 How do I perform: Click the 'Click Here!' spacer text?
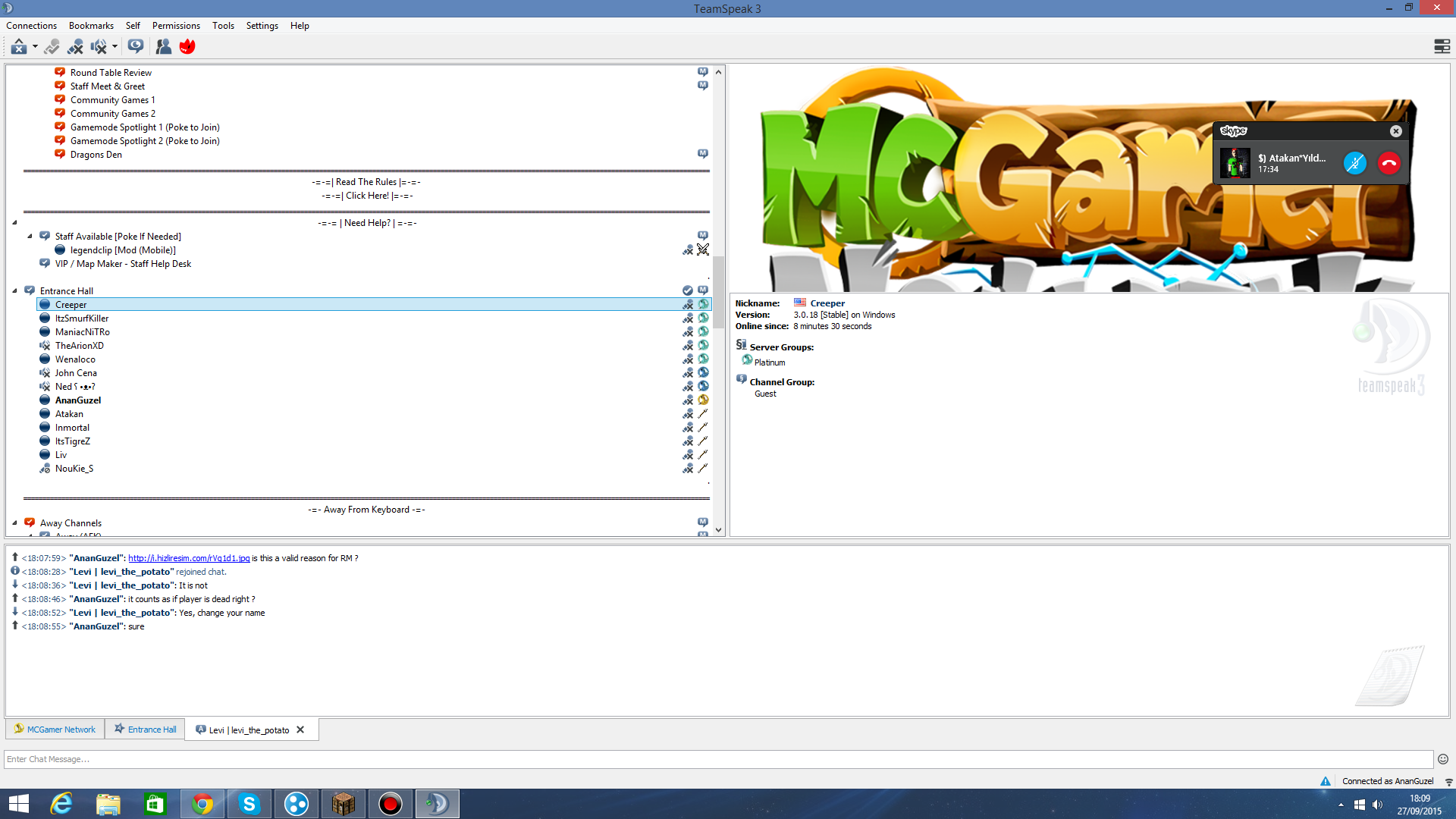367,196
